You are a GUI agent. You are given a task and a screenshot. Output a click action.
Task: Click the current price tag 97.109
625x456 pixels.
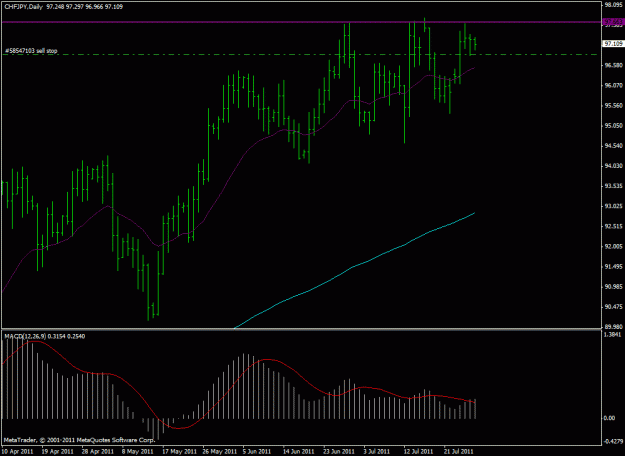613,43
